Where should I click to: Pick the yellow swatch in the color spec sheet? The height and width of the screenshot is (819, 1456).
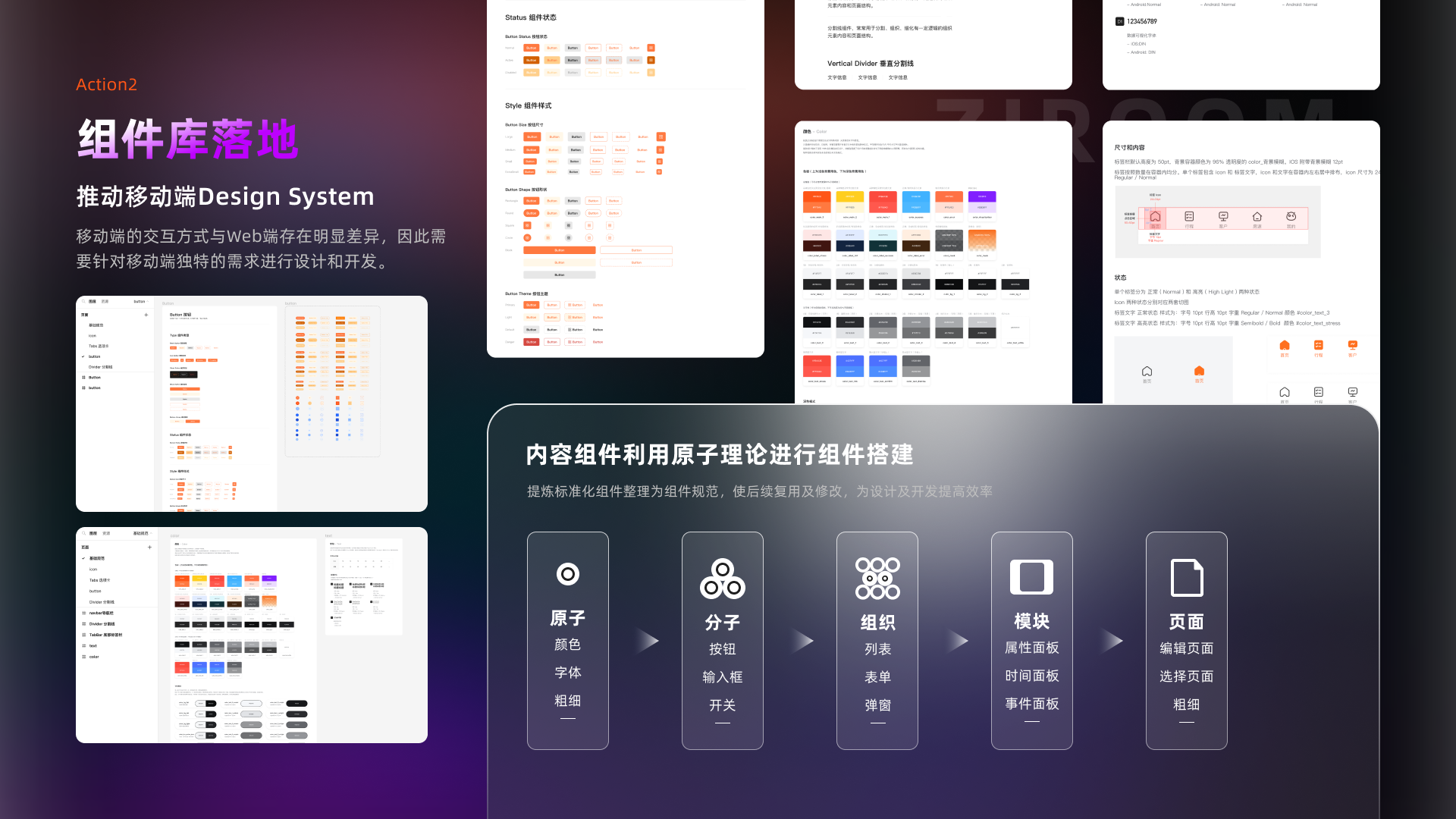850,202
